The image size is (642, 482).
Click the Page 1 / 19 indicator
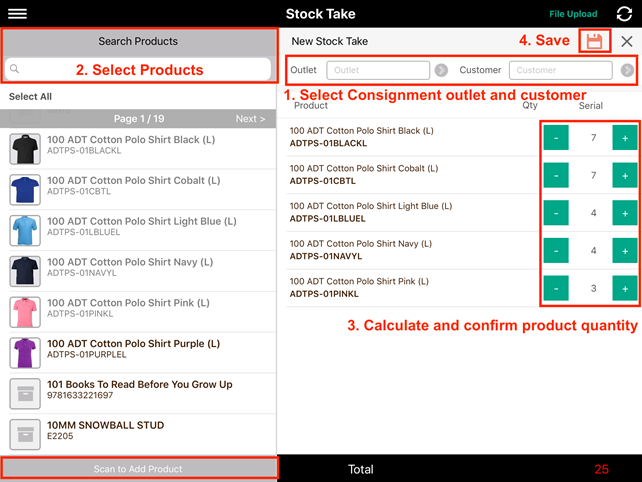click(x=139, y=119)
